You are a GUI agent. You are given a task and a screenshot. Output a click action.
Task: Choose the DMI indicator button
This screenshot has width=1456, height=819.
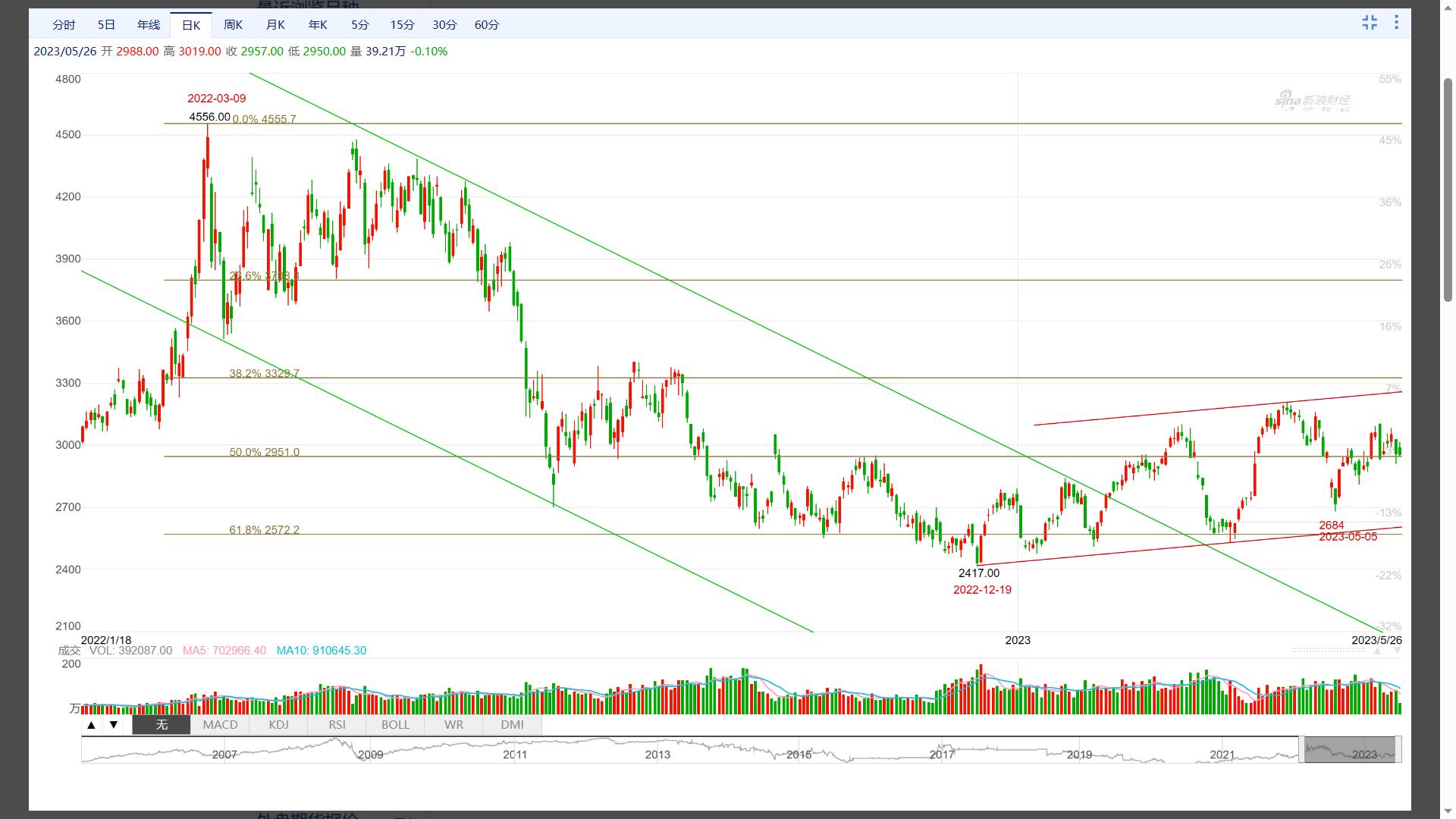click(x=512, y=725)
